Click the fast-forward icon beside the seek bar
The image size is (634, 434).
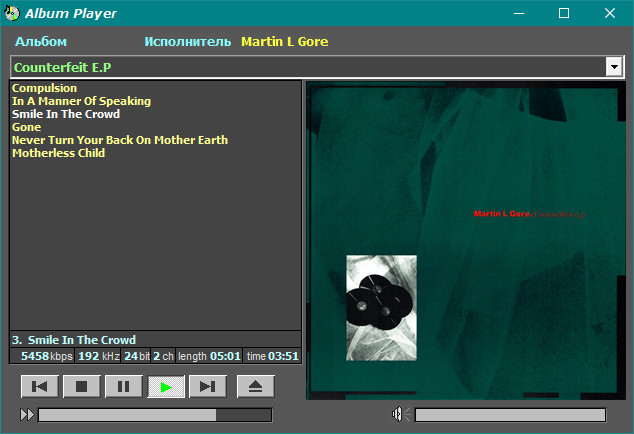tap(27, 415)
